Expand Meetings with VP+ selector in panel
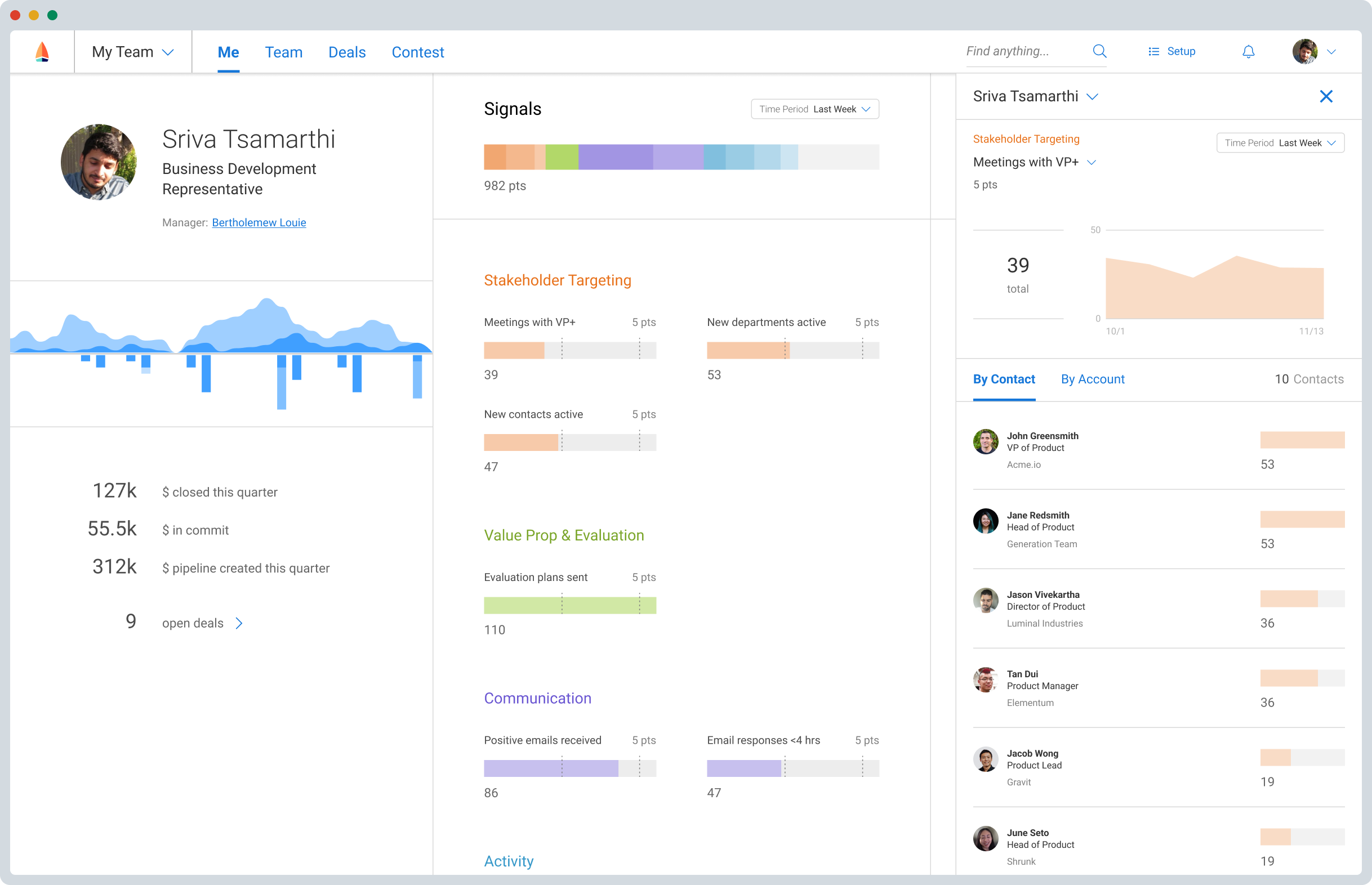 [x=1092, y=163]
